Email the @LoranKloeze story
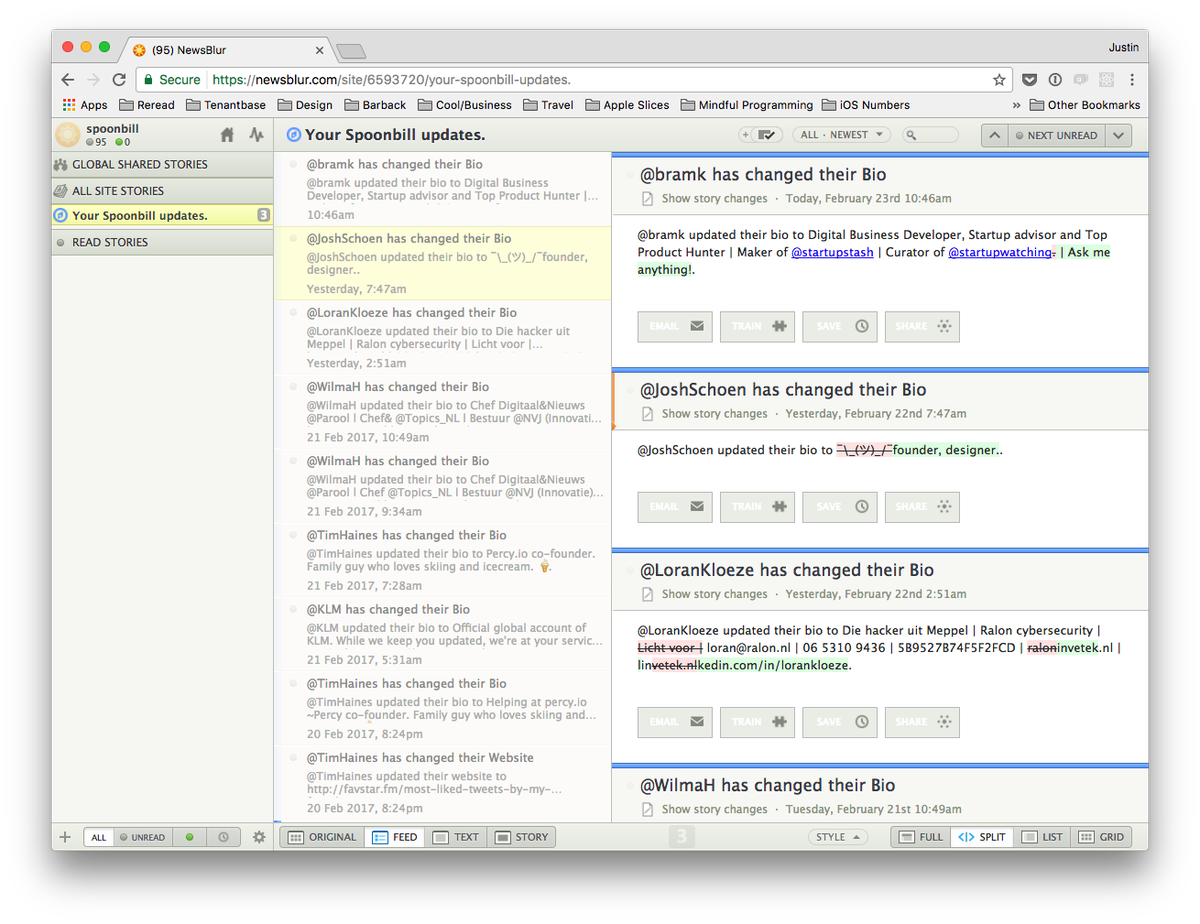Screen dimensions: 1200x924 [x=675, y=722]
